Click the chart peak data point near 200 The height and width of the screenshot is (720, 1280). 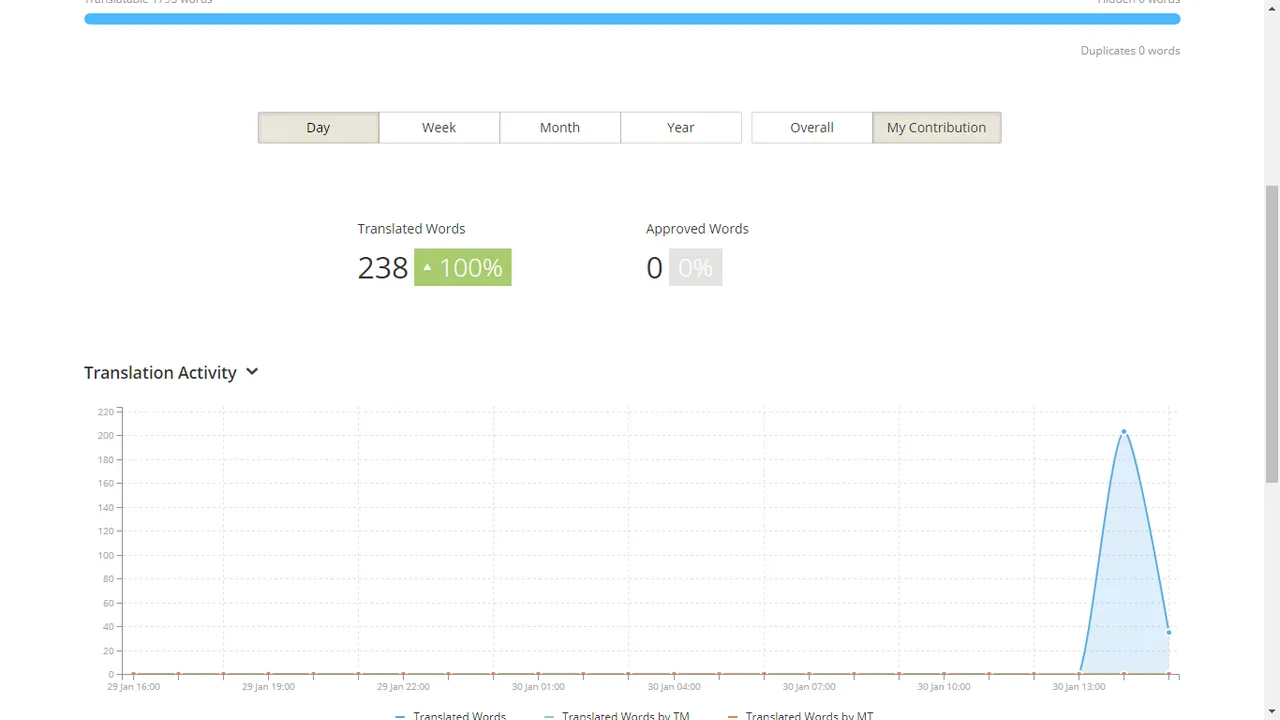pyautogui.click(x=1124, y=432)
